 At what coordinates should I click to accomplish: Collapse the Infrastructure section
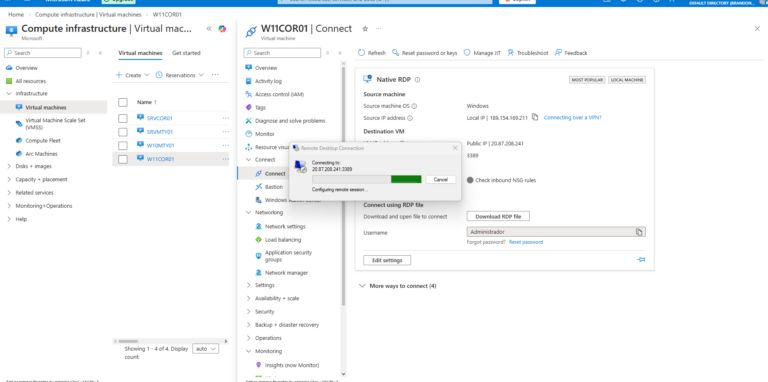point(9,94)
